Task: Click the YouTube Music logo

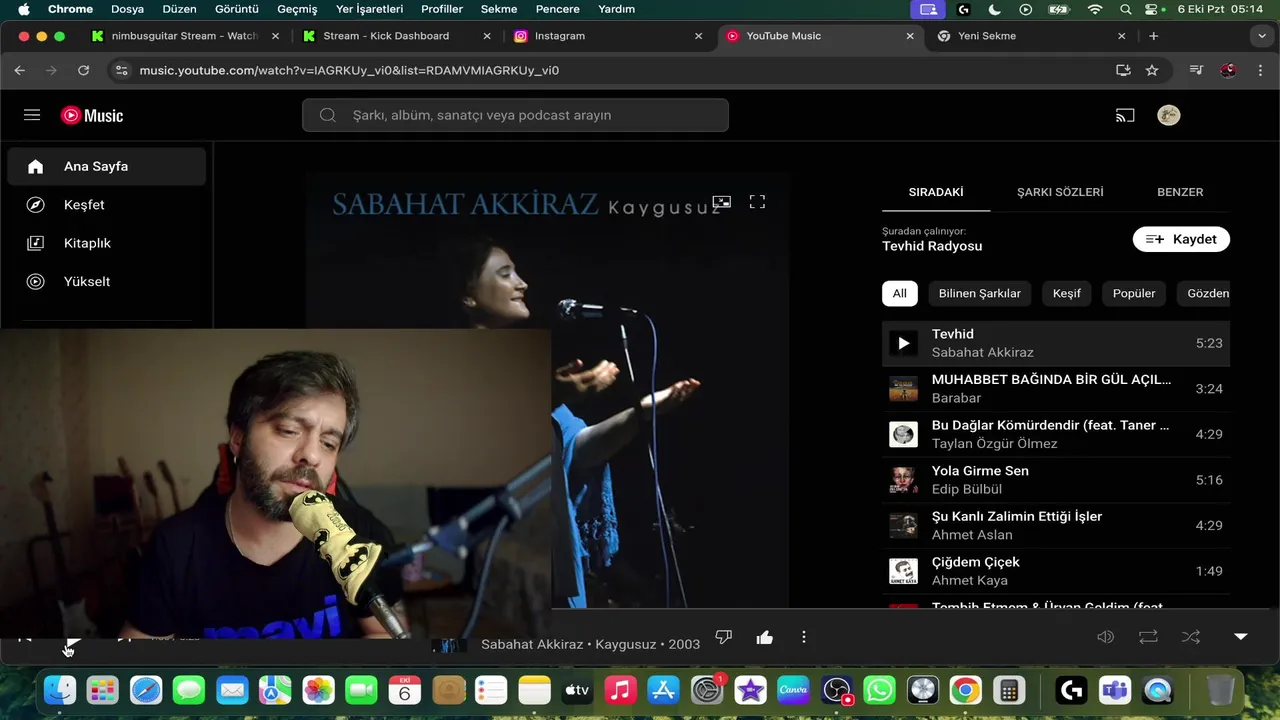Action: click(92, 115)
